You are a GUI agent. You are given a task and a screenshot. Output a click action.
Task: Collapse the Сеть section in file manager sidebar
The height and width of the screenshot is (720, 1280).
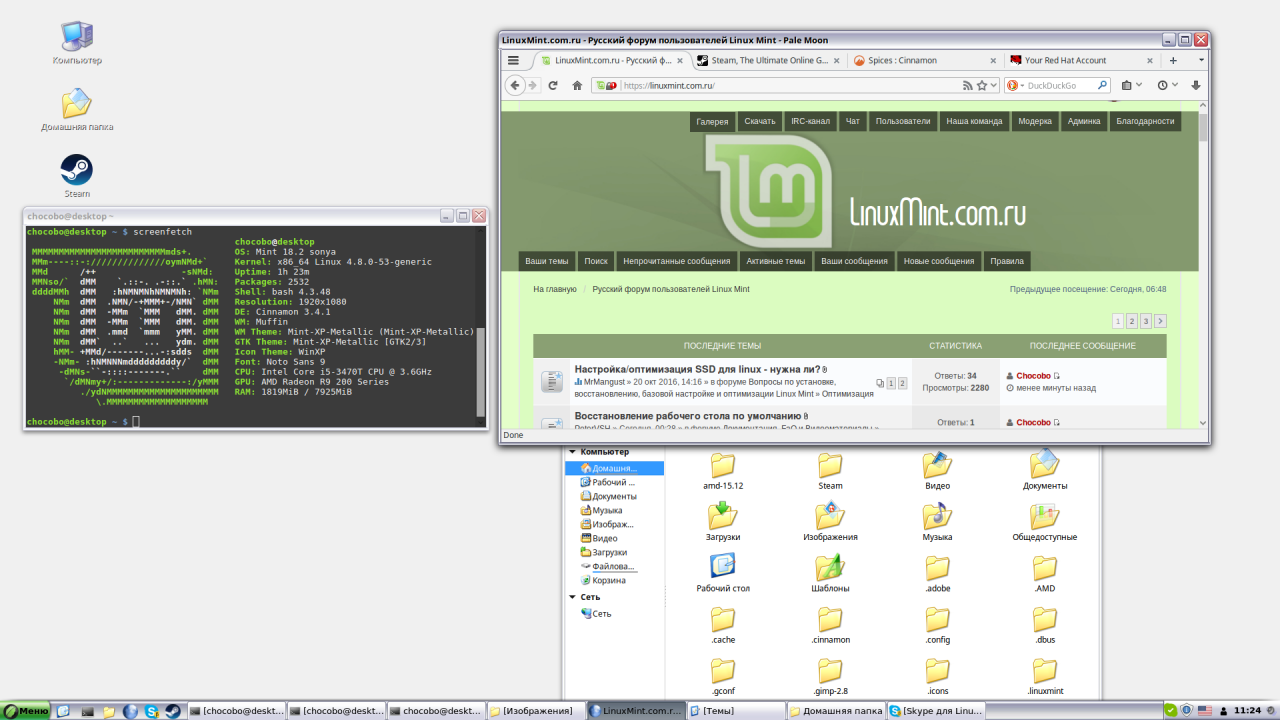click(572, 597)
